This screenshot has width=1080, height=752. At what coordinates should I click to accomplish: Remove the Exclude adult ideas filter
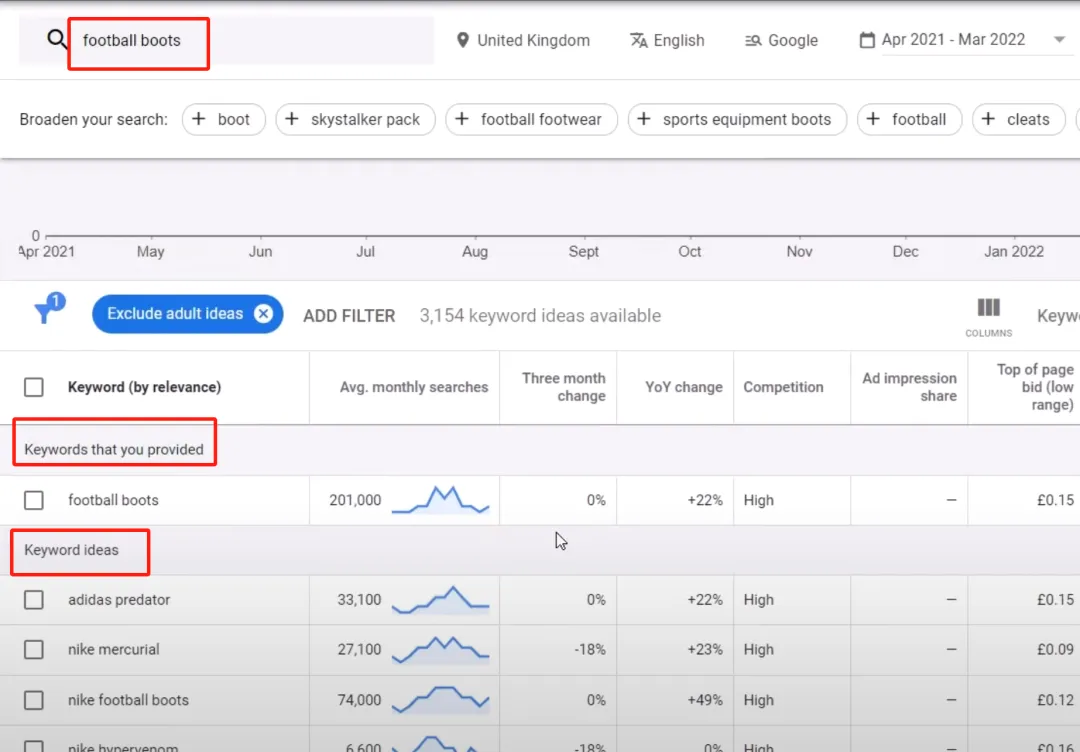click(263, 314)
